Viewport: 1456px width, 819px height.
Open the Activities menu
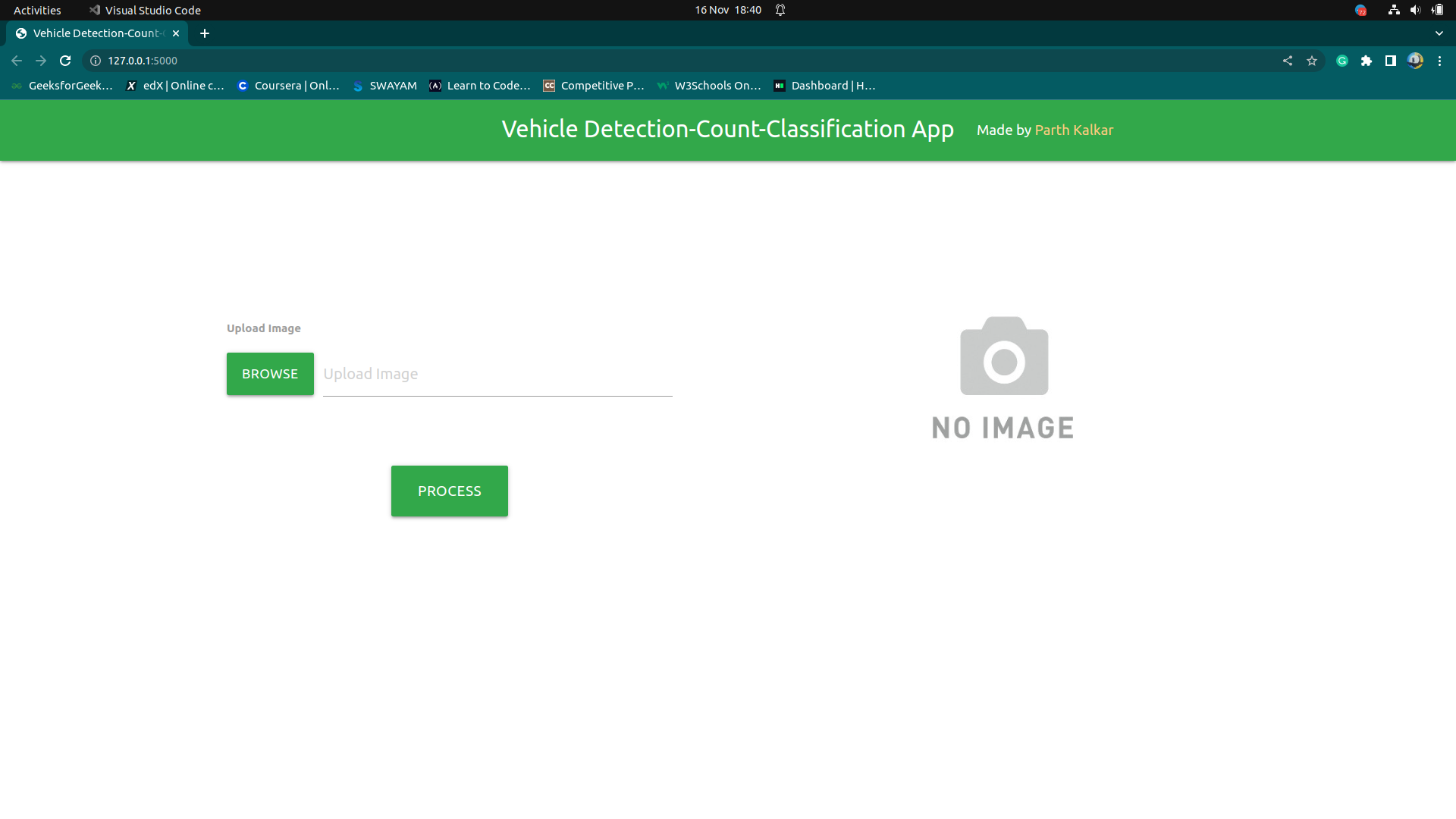(36, 10)
